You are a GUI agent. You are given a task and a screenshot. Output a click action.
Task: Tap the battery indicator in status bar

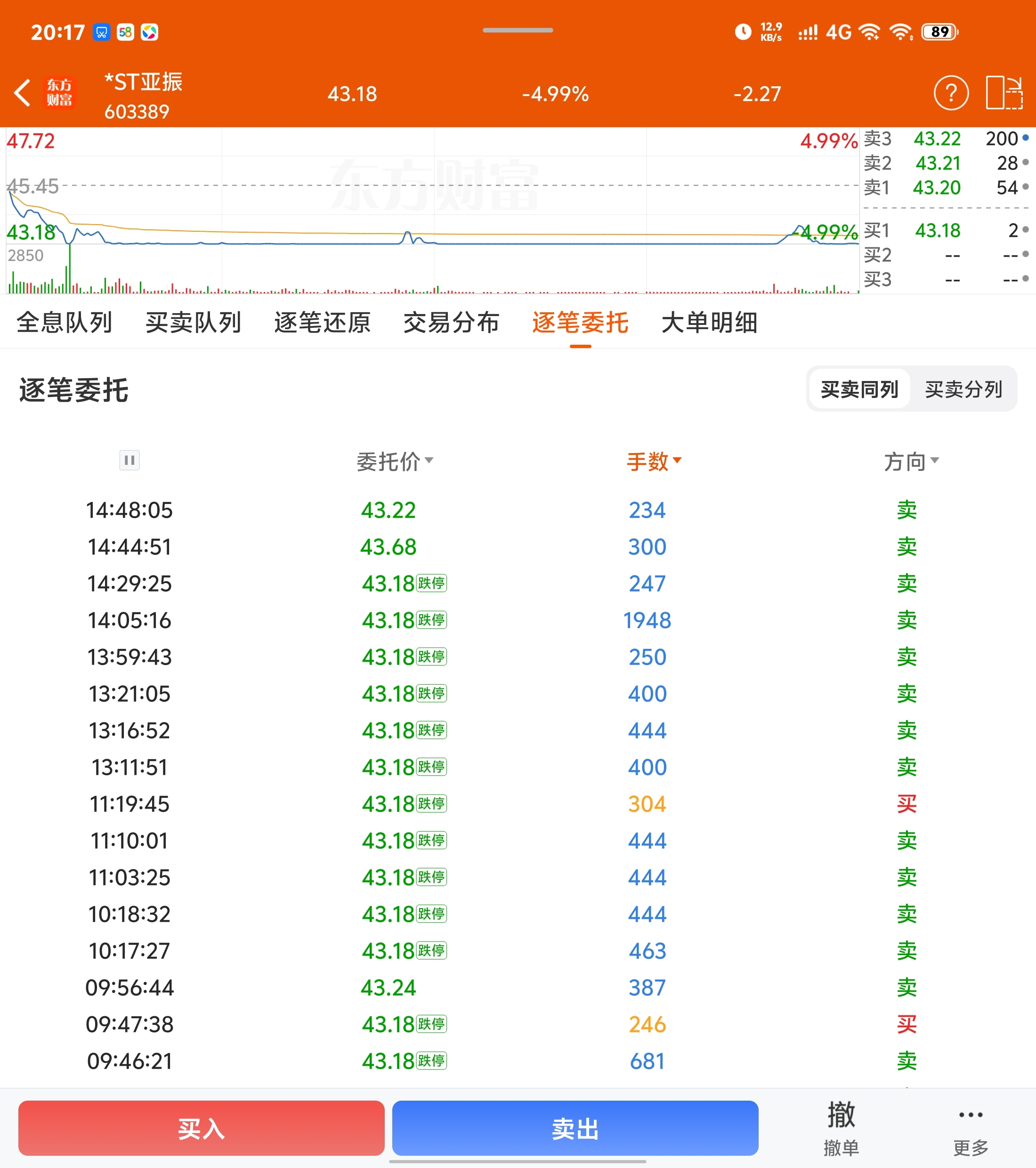(x=939, y=32)
